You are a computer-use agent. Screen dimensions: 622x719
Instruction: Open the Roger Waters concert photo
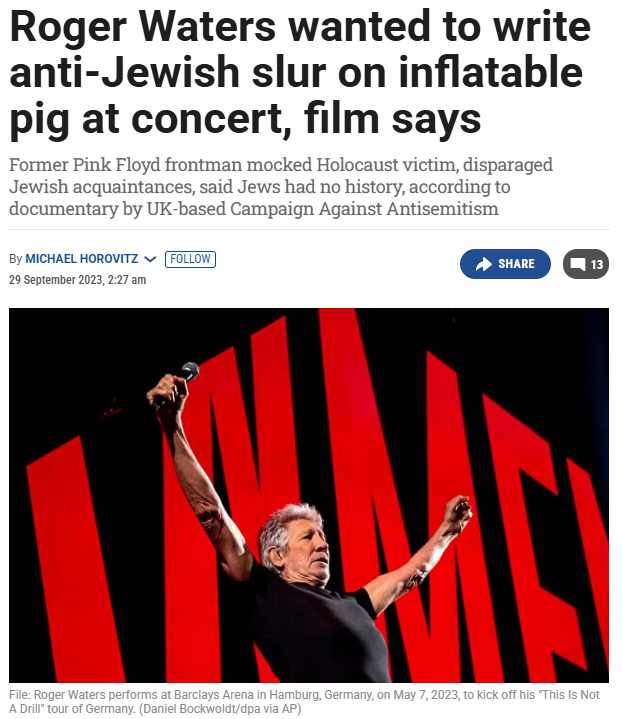[309, 495]
